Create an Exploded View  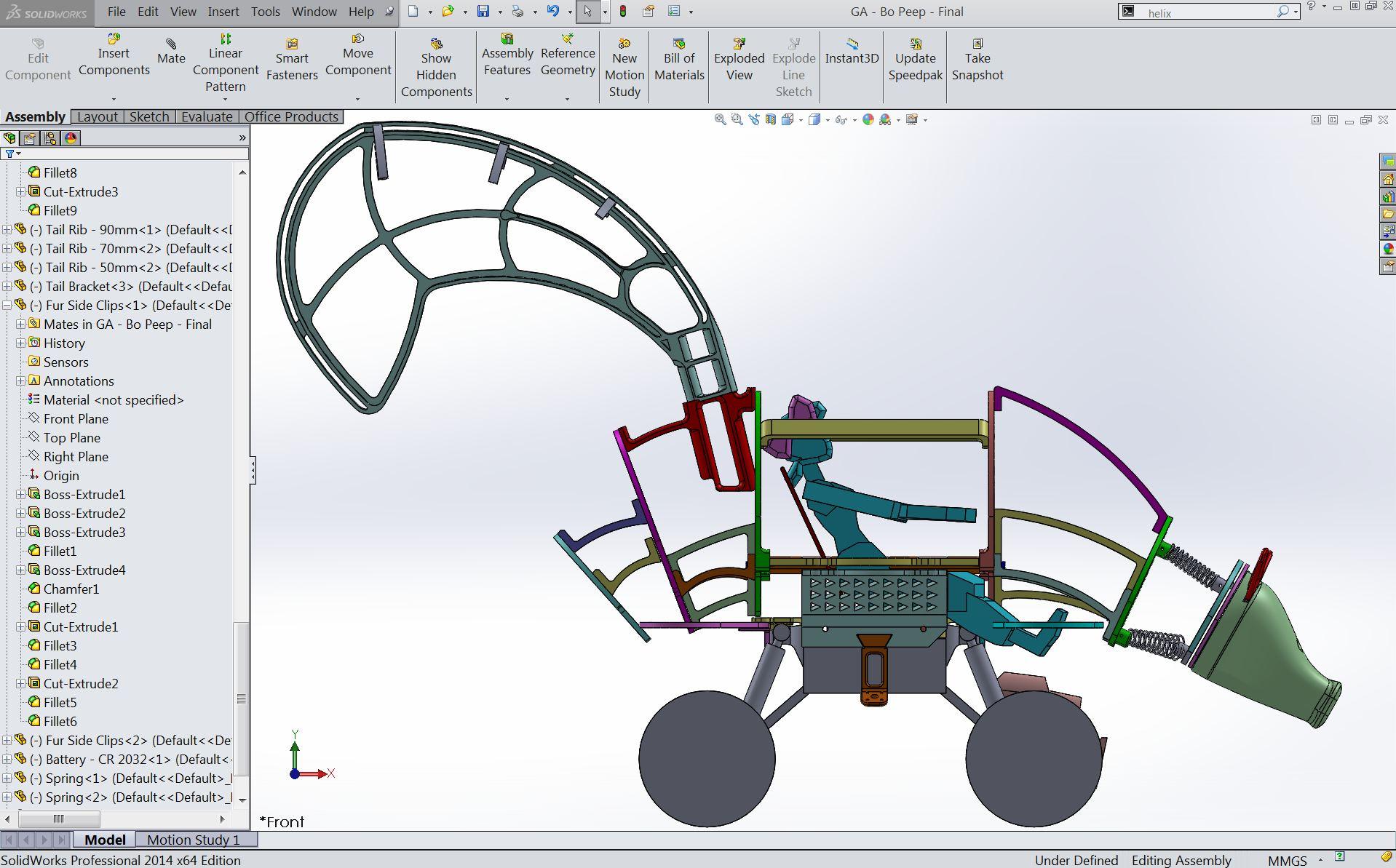point(739,59)
